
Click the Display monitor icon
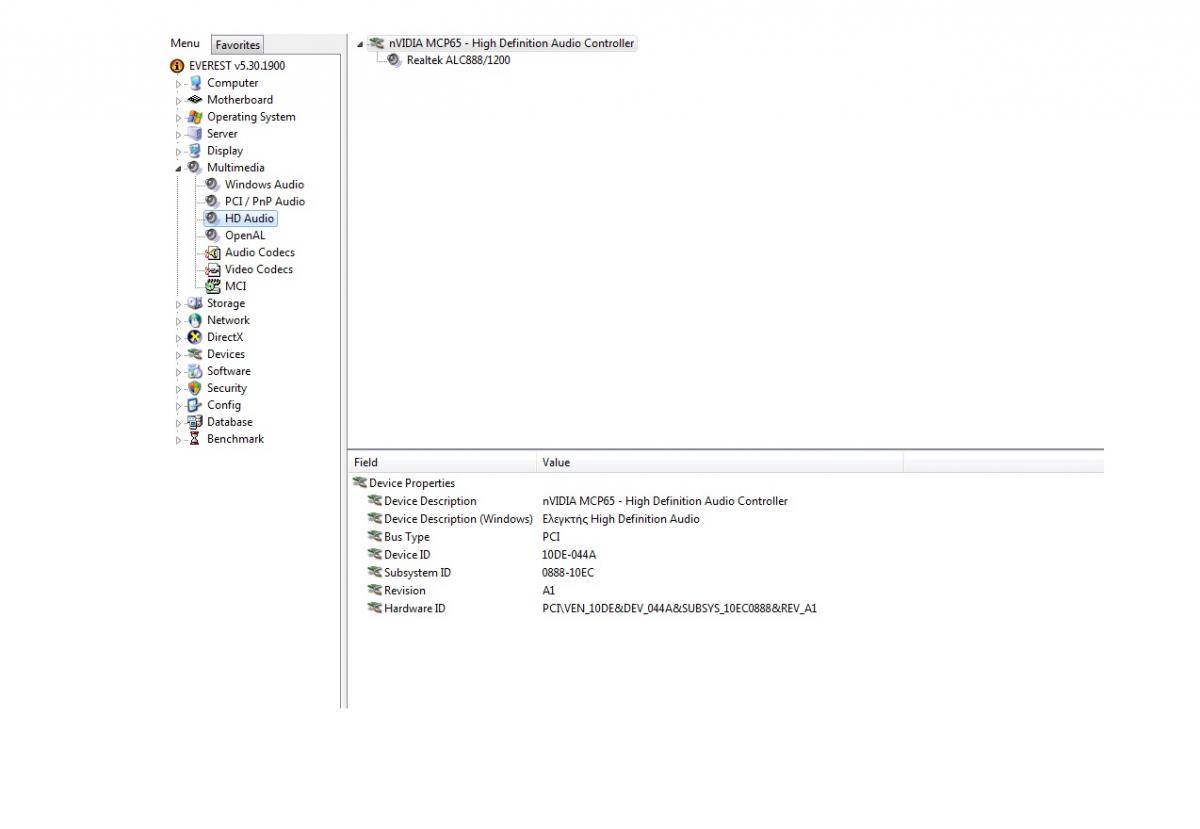pyautogui.click(x=196, y=151)
